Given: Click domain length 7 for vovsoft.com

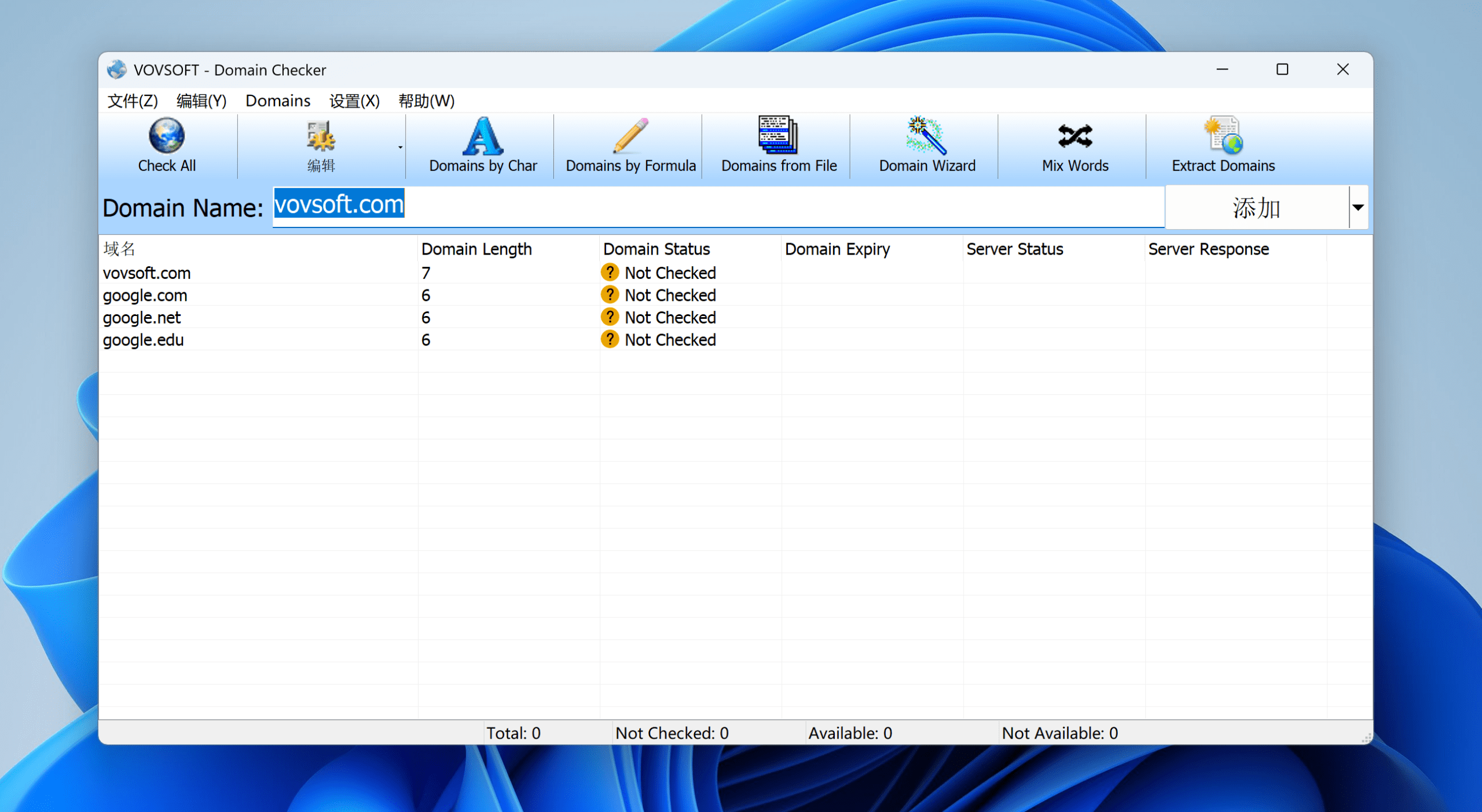Looking at the screenshot, I should coord(426,273).
